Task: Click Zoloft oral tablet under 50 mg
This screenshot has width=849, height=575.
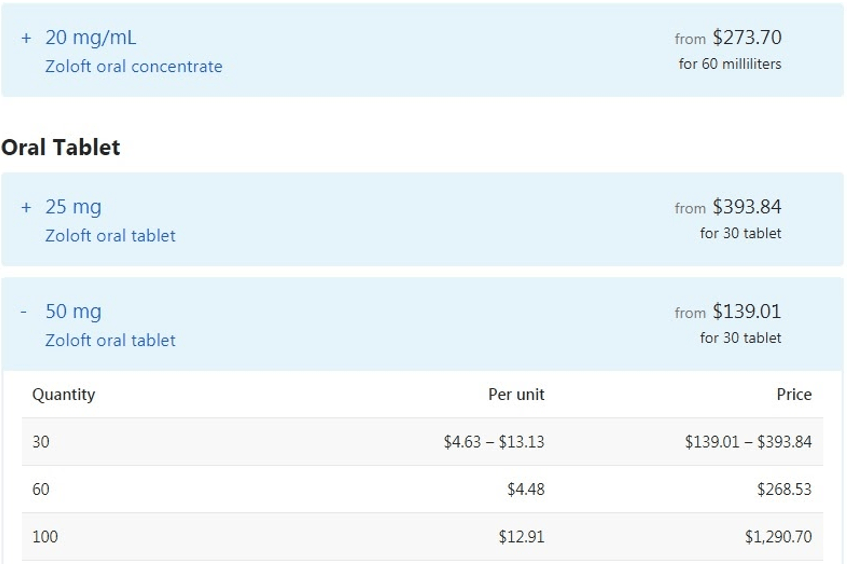Action: [x=110, y=341]
